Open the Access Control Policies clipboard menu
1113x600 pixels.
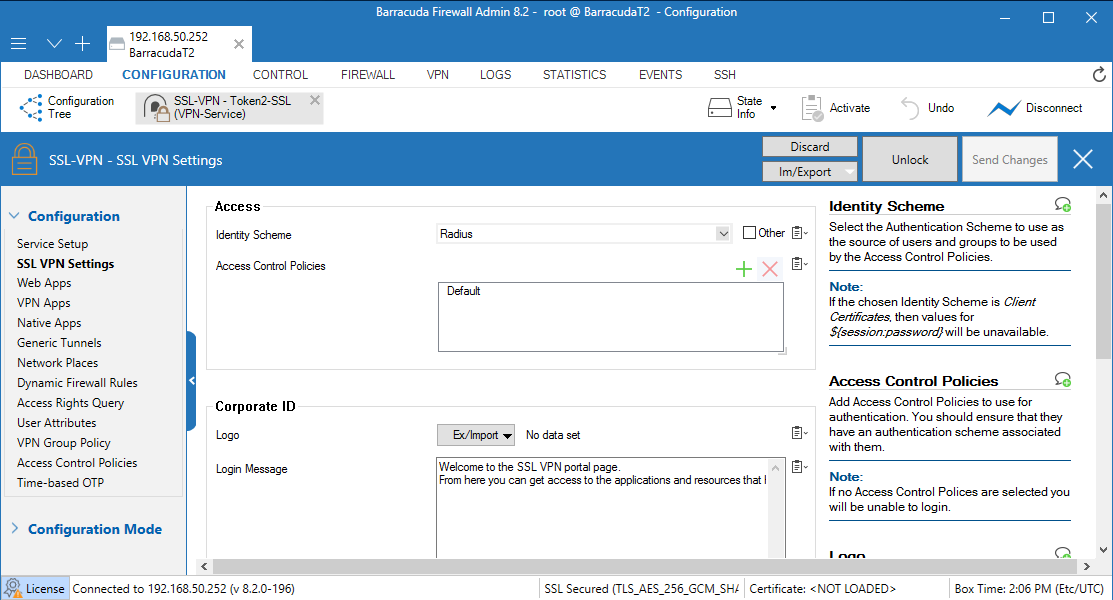pyautogui.click(x=799, y=264)
